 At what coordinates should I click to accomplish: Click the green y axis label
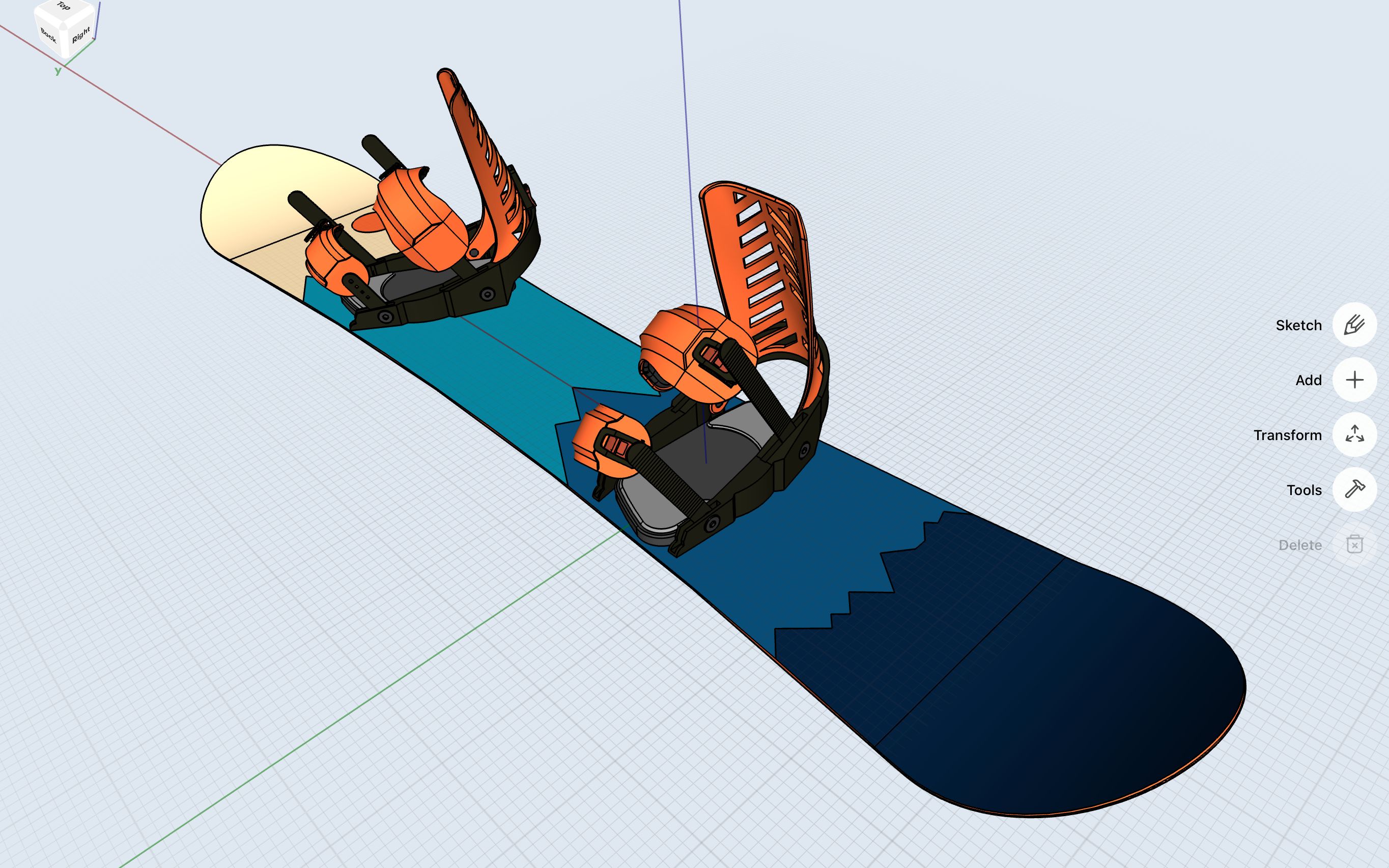click(x=58, y=71)
